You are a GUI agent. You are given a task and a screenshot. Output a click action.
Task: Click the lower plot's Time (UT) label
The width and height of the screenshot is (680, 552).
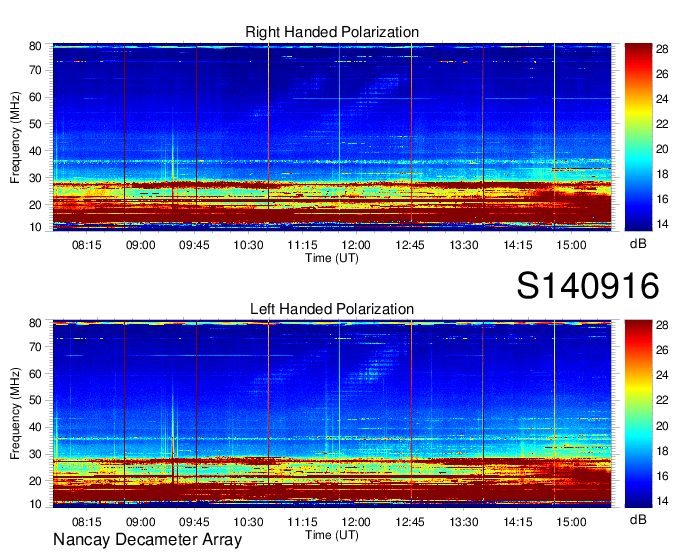332,535
